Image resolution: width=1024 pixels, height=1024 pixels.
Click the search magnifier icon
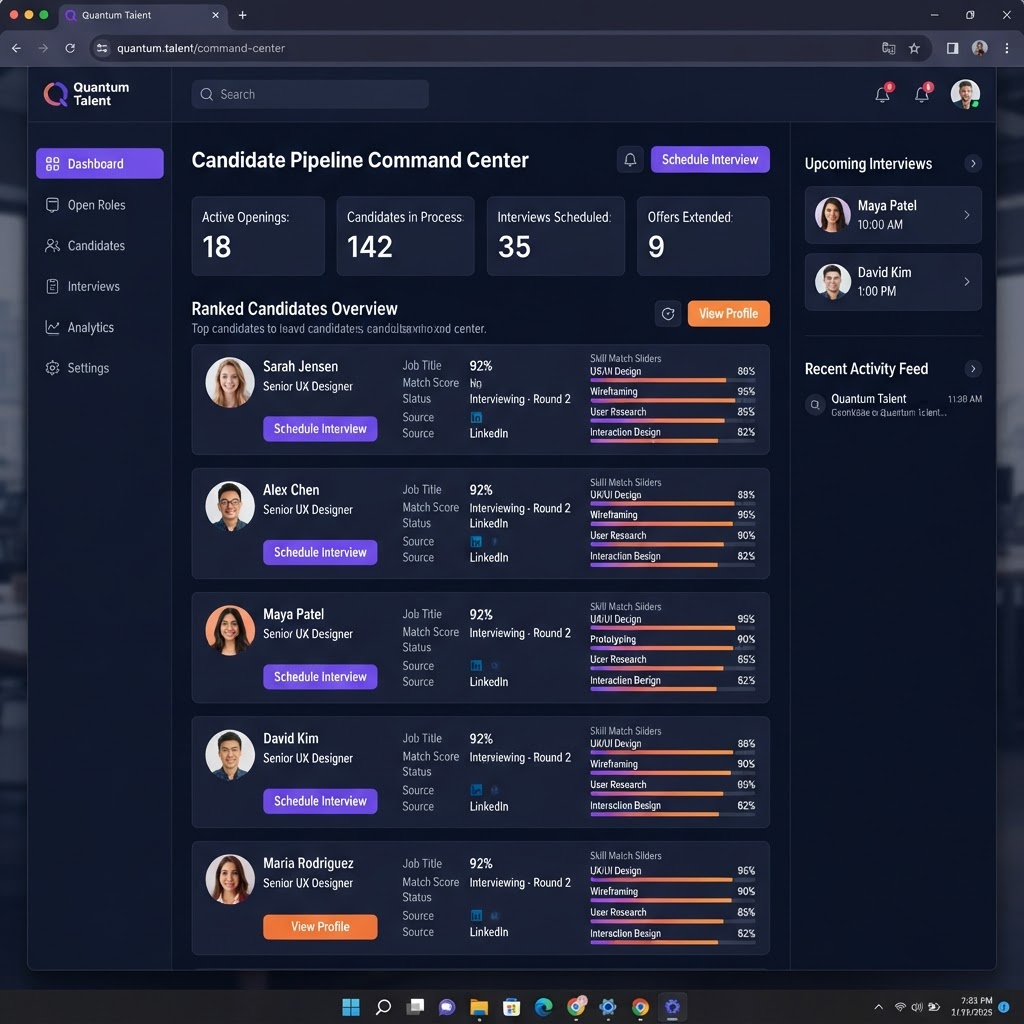pyautogui.click(x=206, y=94)
